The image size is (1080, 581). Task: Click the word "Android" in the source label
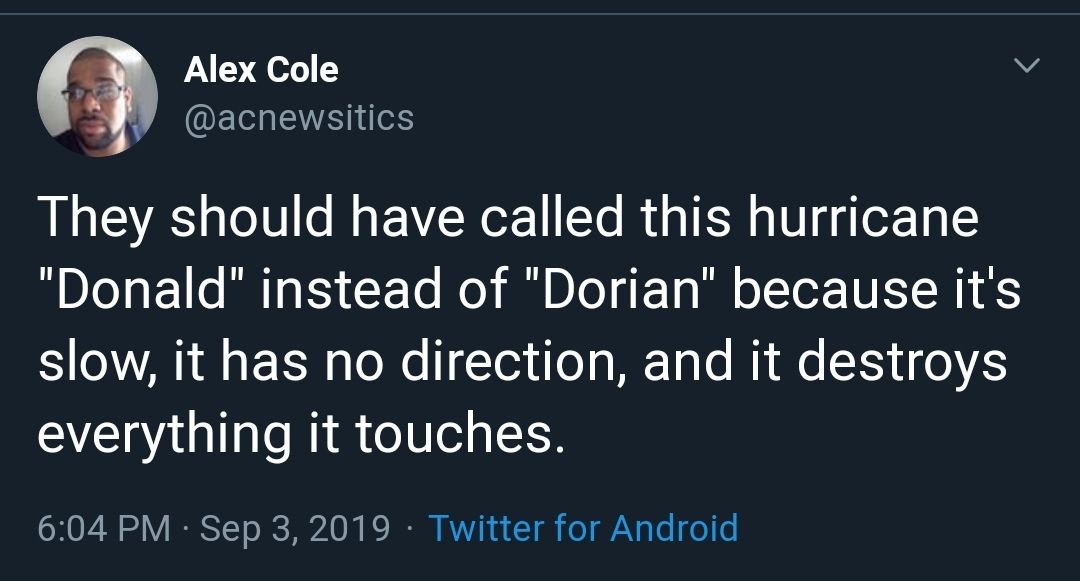(674, 527)
